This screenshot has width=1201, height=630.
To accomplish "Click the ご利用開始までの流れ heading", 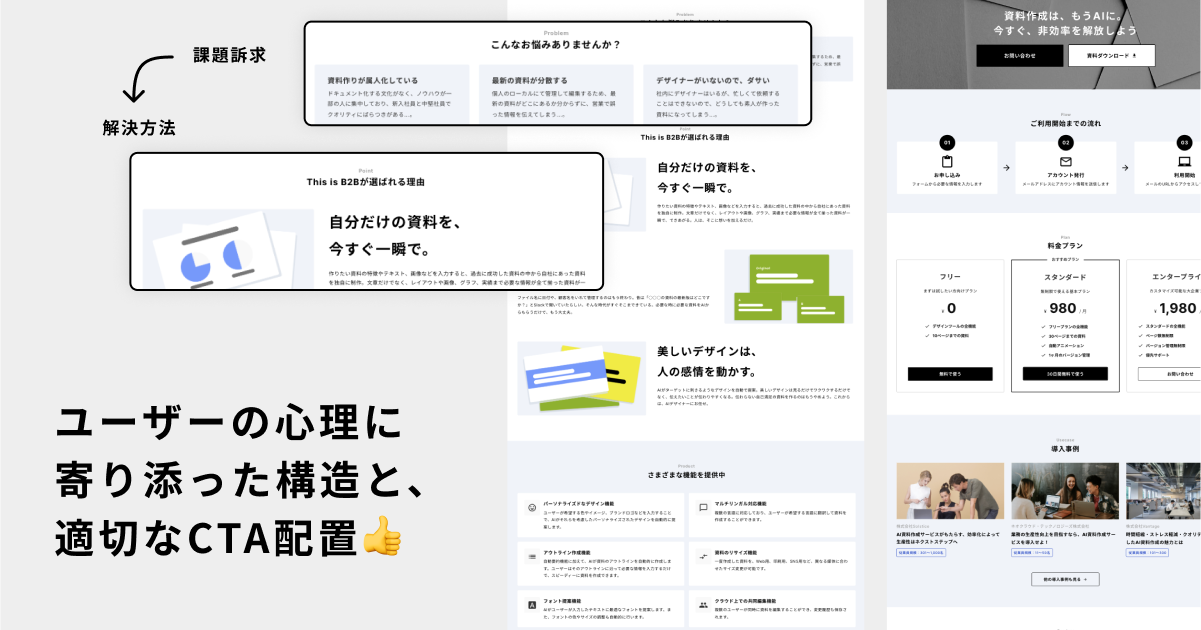I will [1065, 123].
